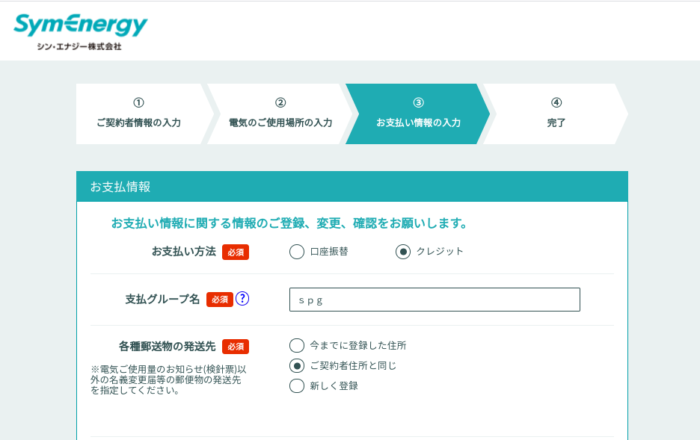Click the 必須 badge beside お支払い方法
Image resolution: width=700 pixels, height=440 pixels.
pos(236,252)
